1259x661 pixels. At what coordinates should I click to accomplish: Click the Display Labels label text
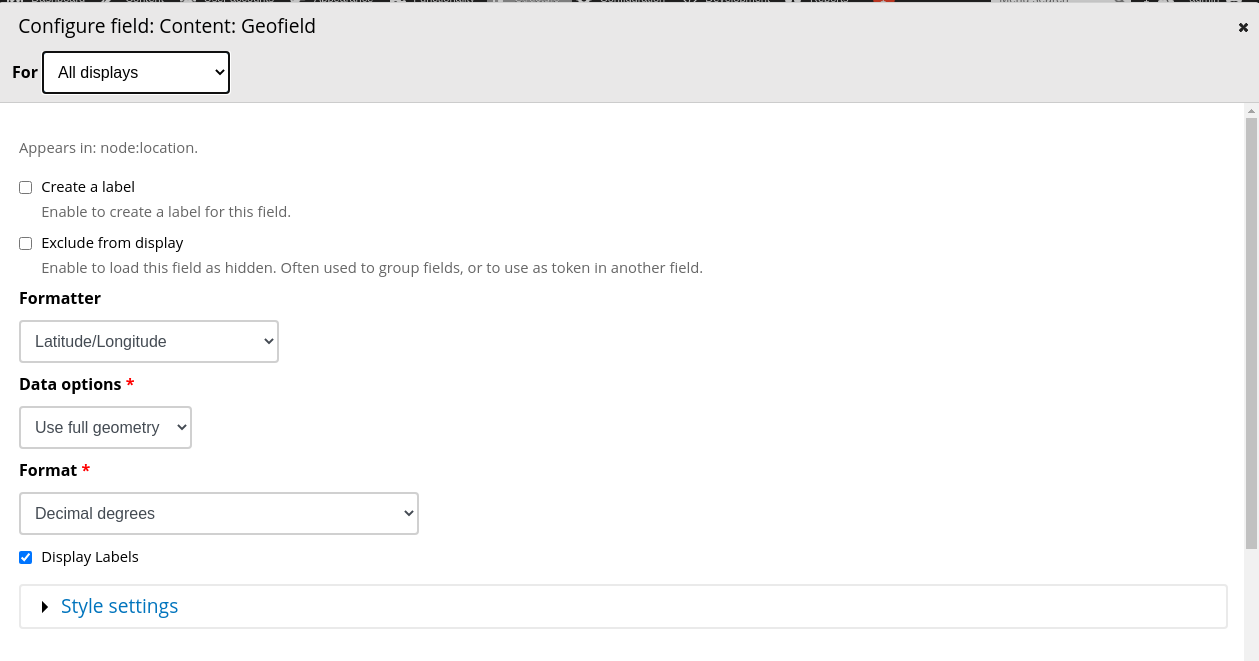90,557
